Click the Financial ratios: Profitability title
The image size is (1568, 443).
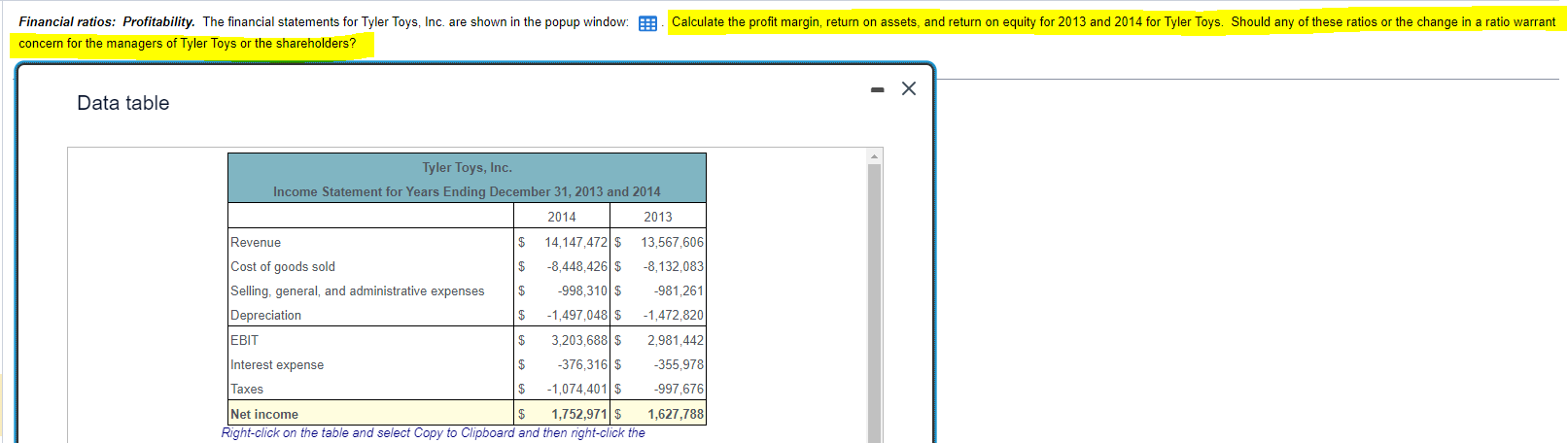click(x=107, y=21)
